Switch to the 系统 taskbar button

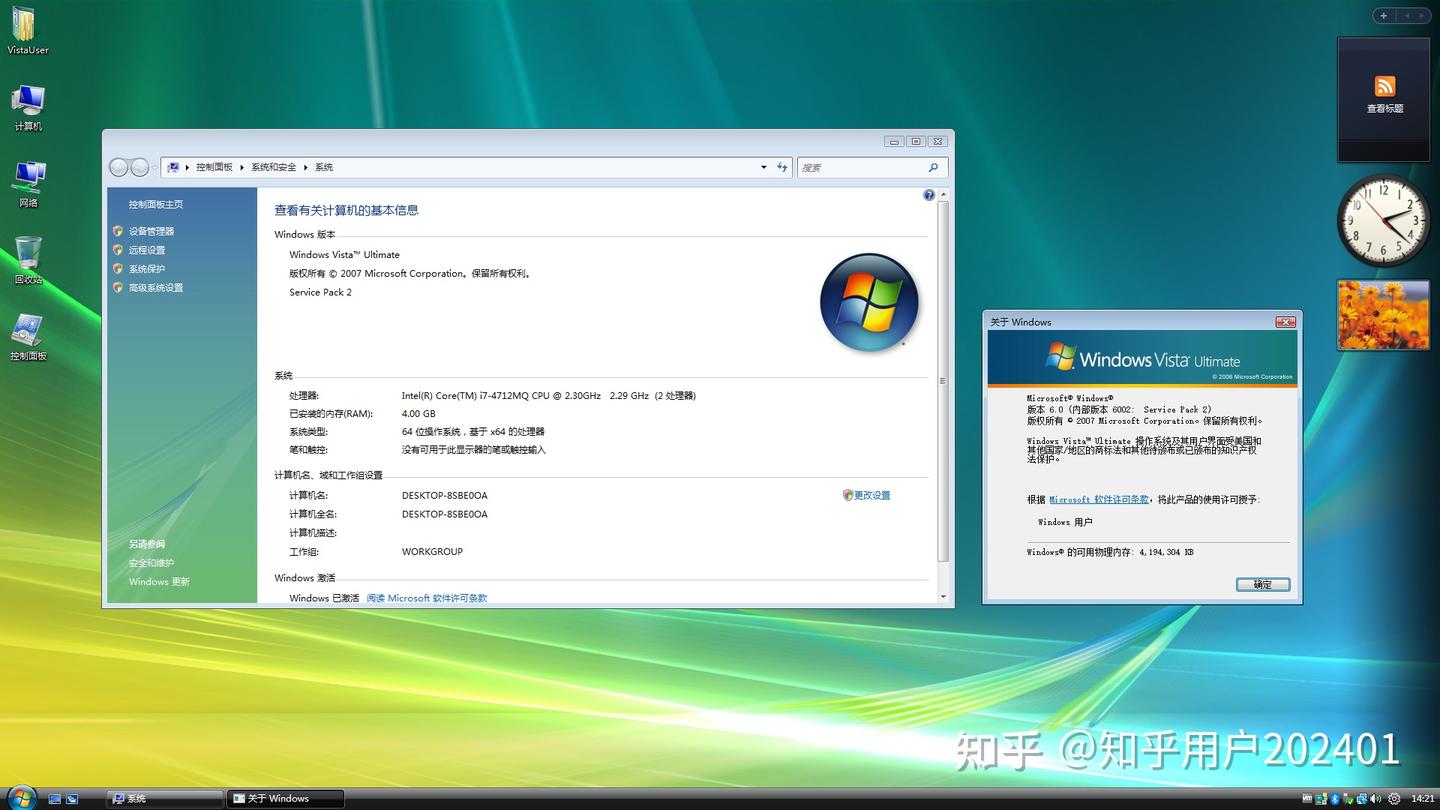[x=165, y=798]
